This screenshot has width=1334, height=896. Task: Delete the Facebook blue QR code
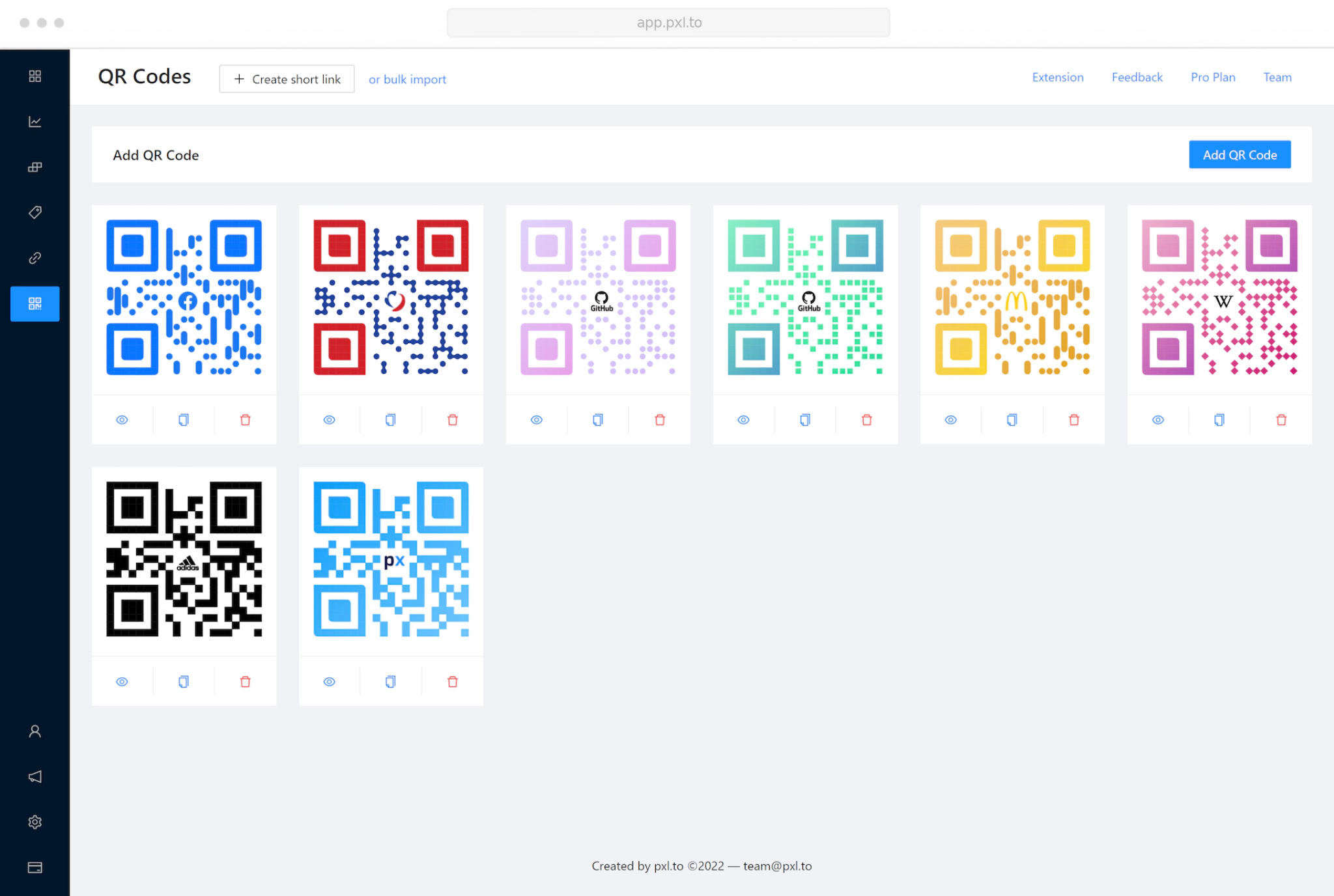[x=246, y=420]
